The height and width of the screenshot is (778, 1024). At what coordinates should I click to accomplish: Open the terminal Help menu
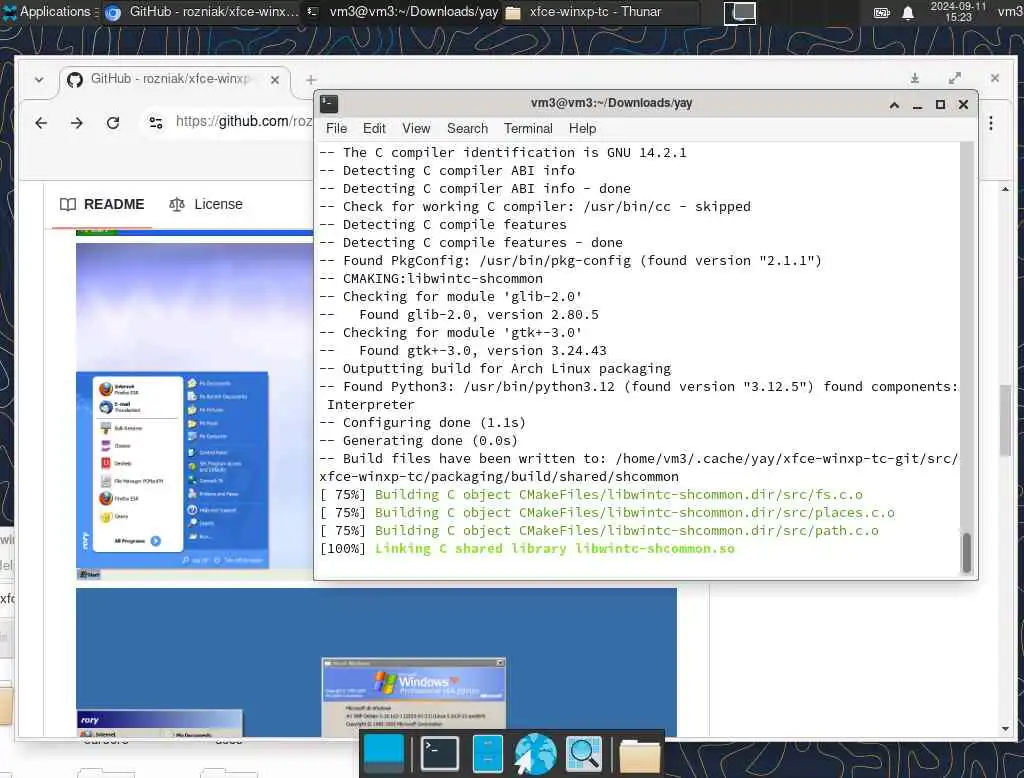[583, 129]
